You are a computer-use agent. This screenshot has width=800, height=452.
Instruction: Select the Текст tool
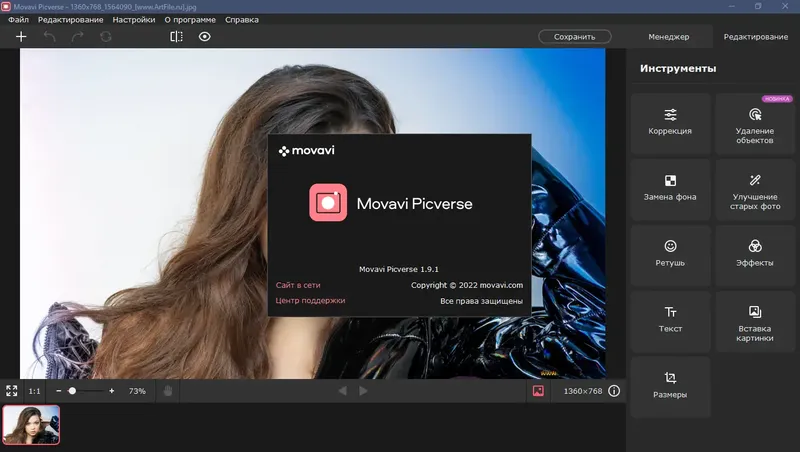[x=670, y=321]
